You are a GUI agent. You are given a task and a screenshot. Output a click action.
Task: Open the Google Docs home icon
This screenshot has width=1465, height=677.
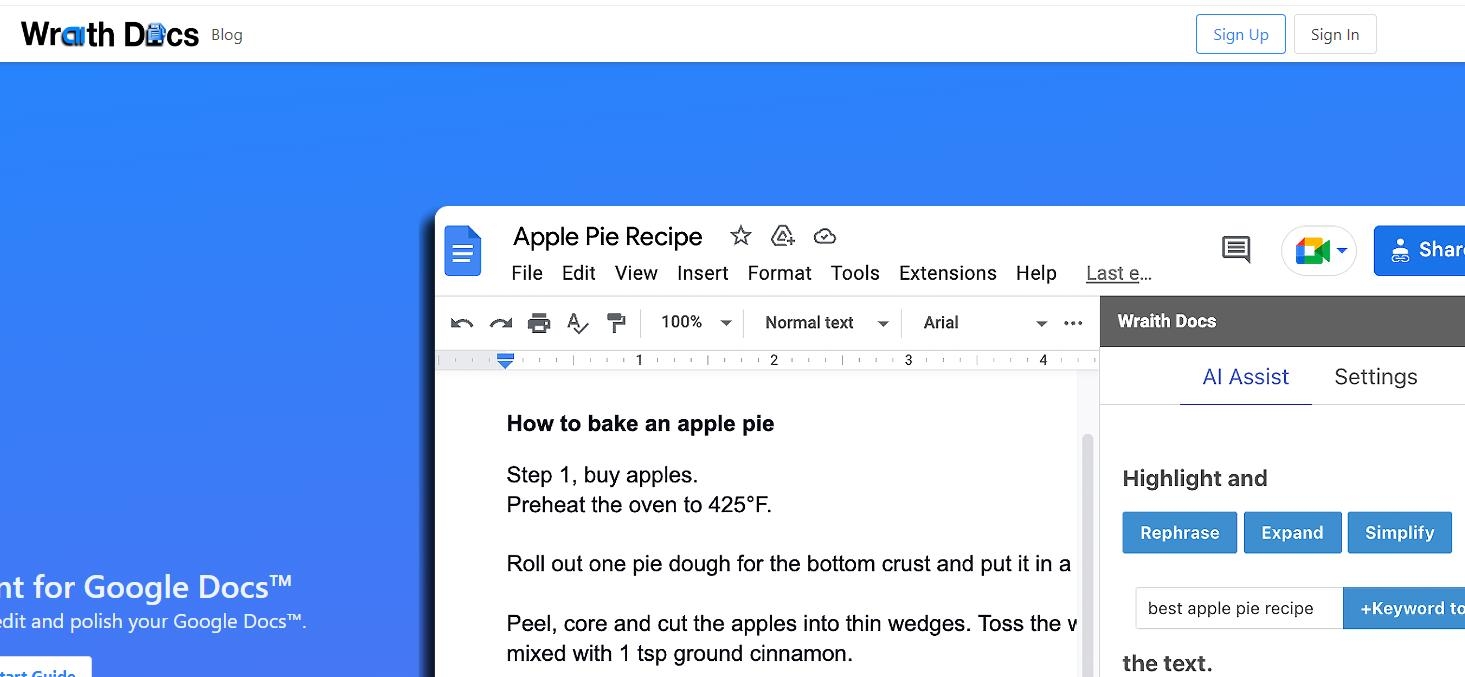(x=463, y=251)
